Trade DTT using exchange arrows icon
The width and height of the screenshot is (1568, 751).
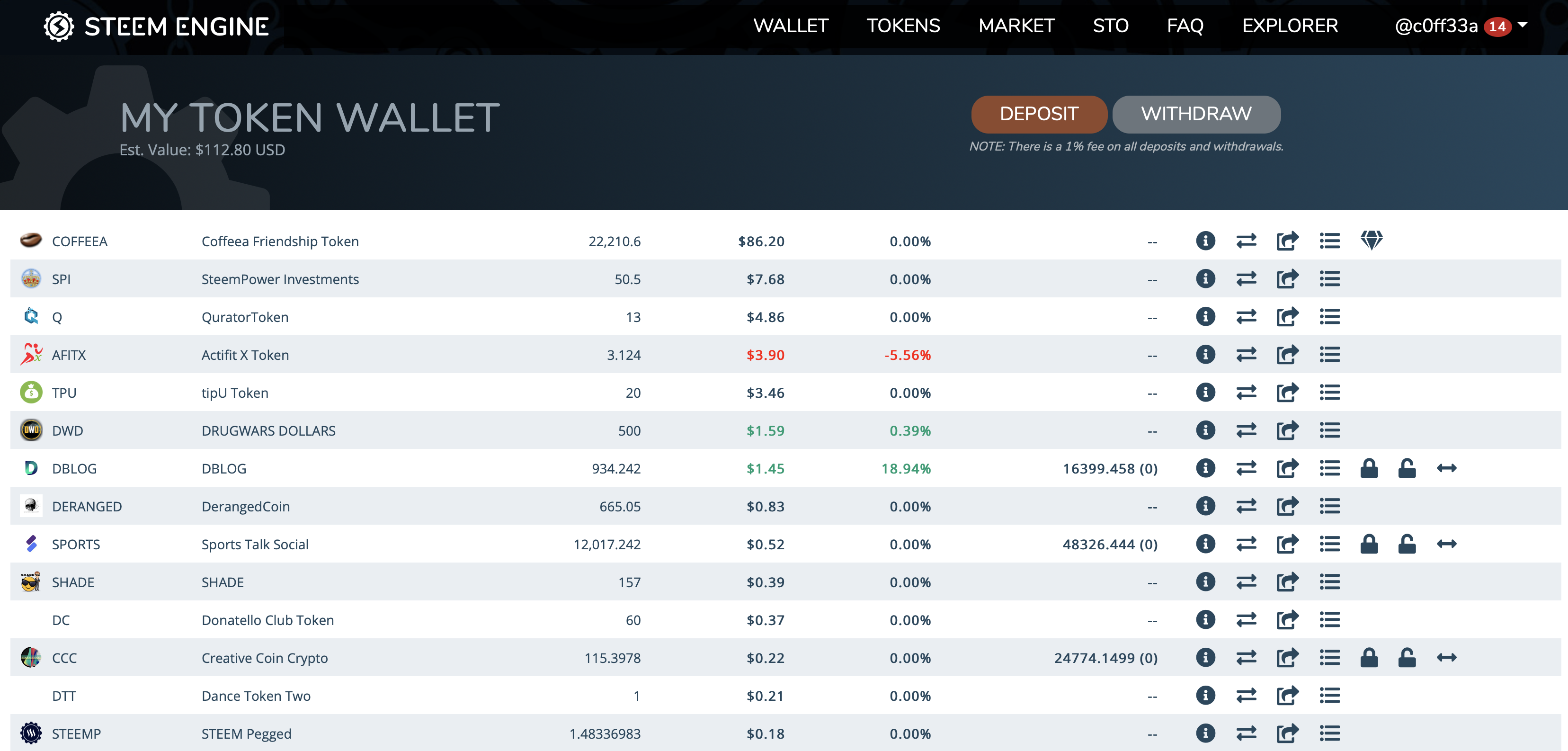1246,695
